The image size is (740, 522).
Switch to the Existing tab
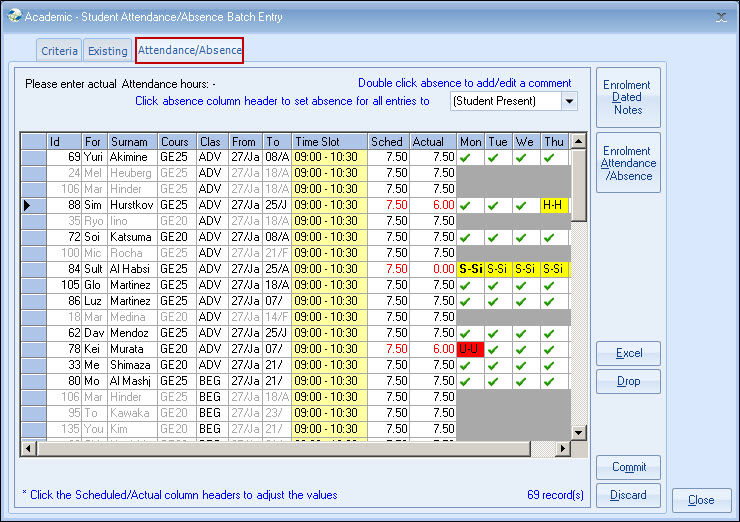[x=107, y=51]
